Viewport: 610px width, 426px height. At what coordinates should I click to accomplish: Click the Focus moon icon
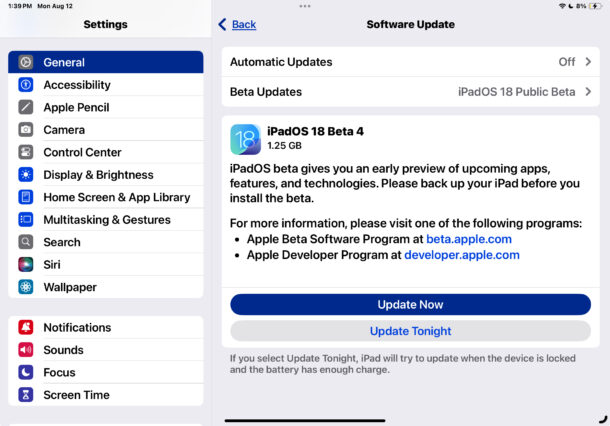(26, 372)
